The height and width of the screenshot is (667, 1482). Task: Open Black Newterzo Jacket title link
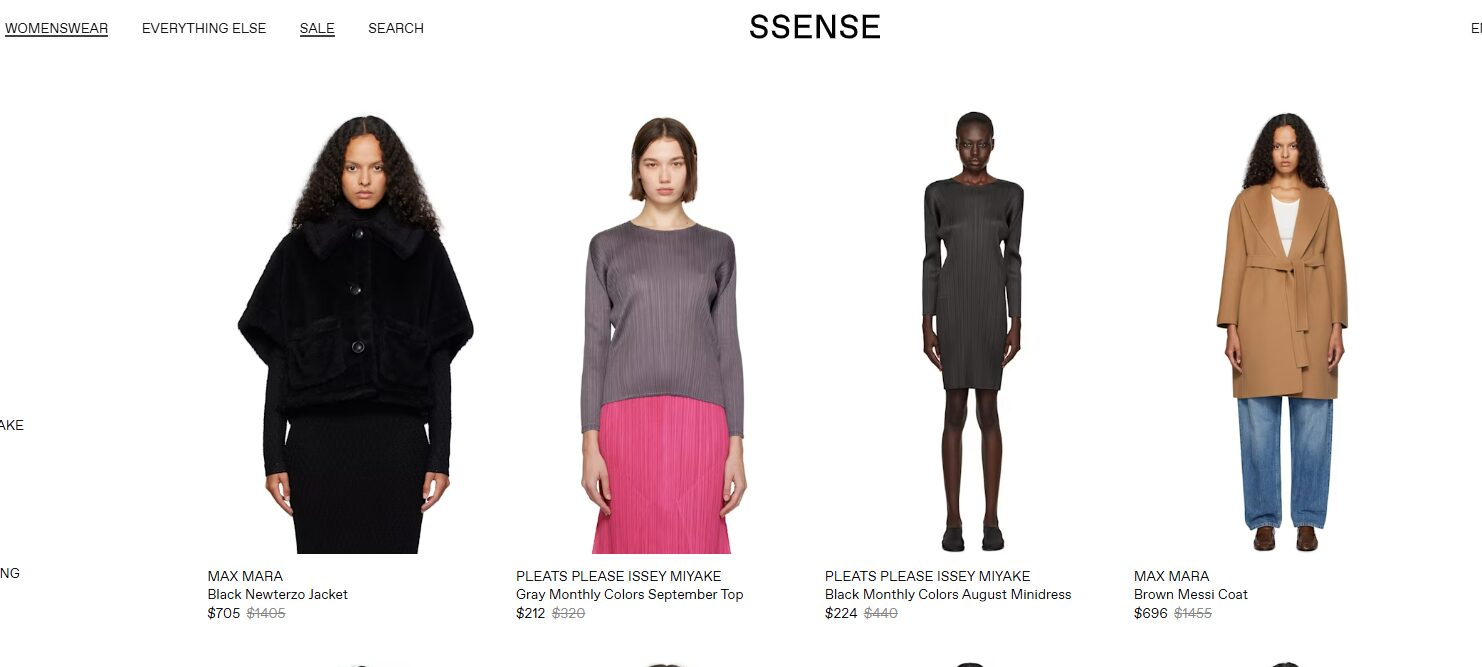coord(278,594)
